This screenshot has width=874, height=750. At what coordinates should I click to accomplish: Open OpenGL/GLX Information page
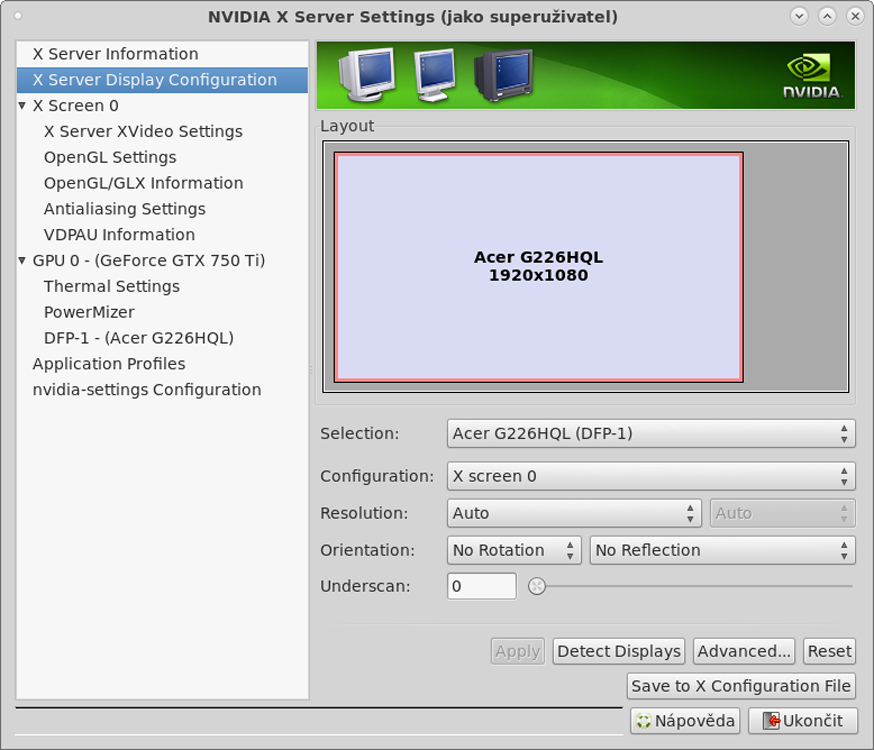[143, 183]
